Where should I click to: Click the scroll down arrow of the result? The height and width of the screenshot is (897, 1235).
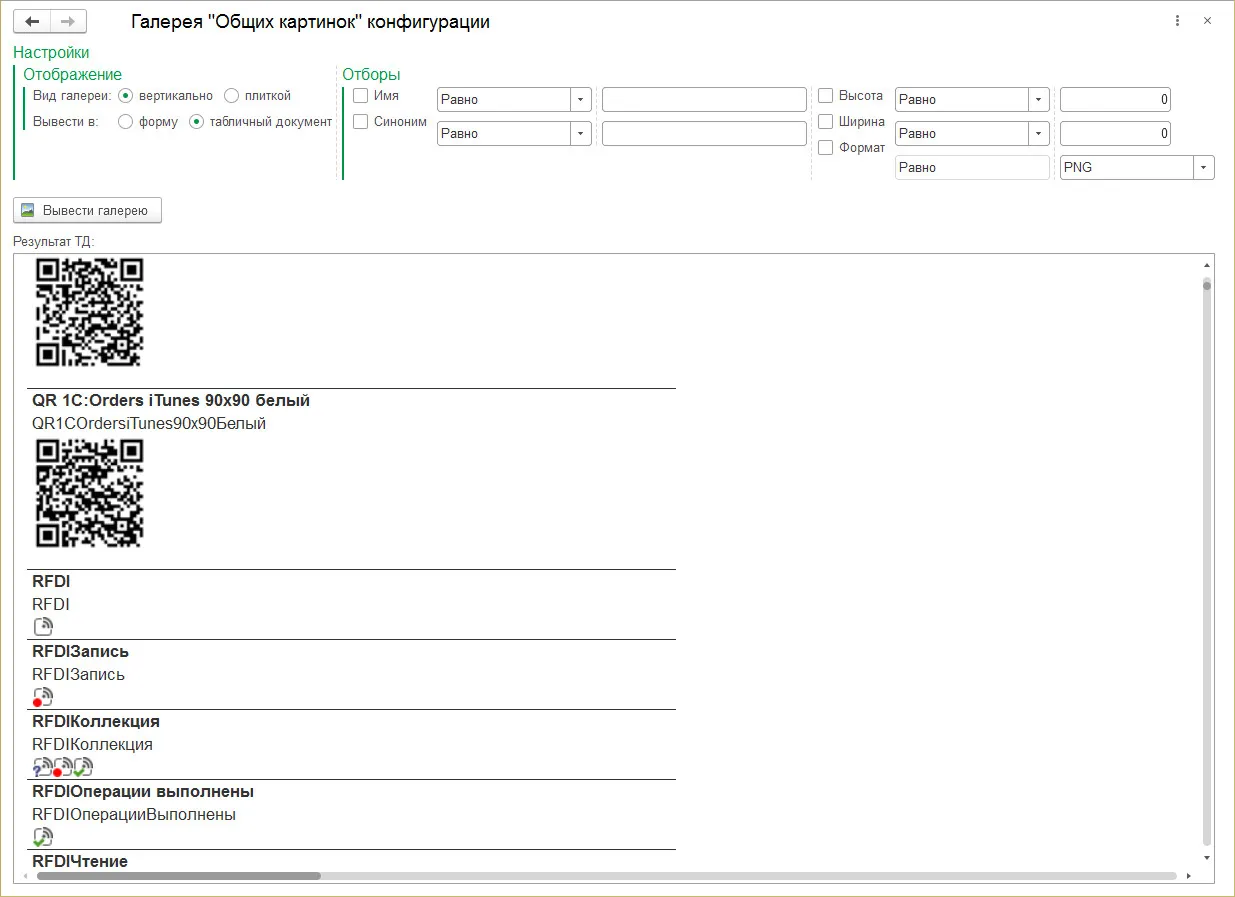point(1207,858)
